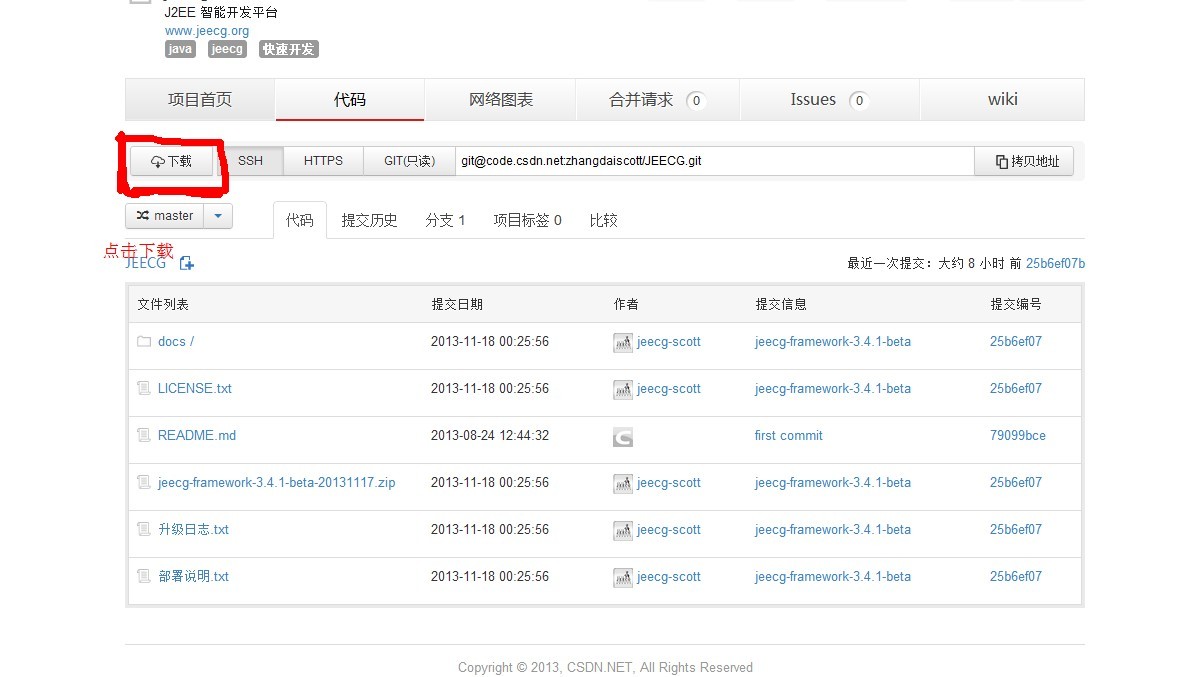This screenshot has width=1187, height=677.
Task: Click the 提交日期 column header
Action: pos(456,304)
